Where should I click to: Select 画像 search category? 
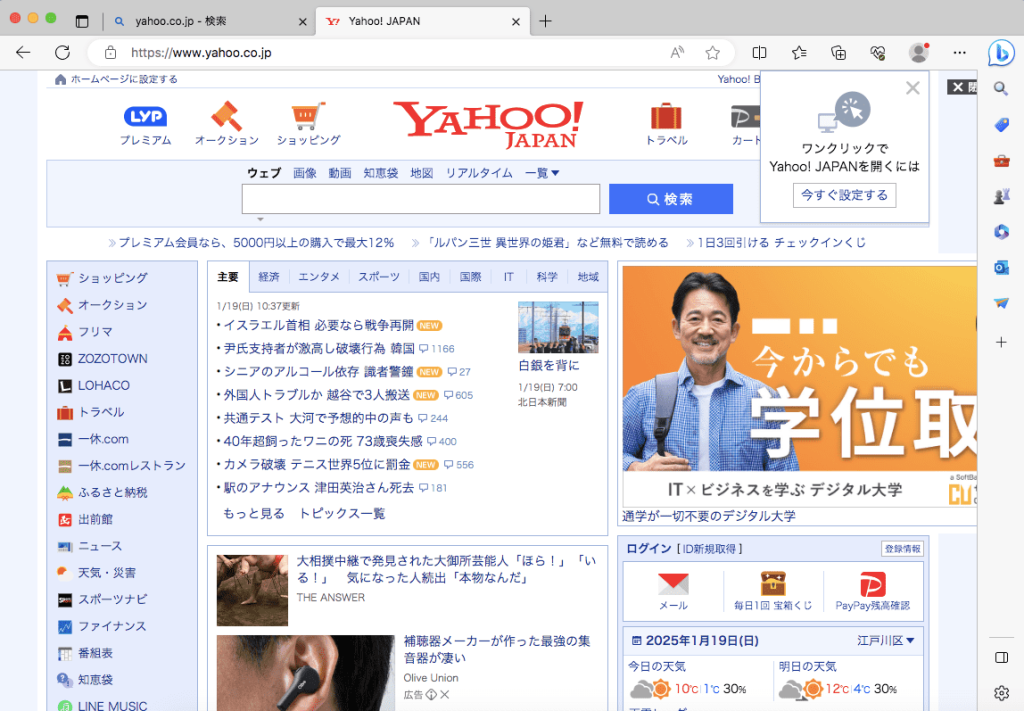pyautogui.click(x=304, y=173)
